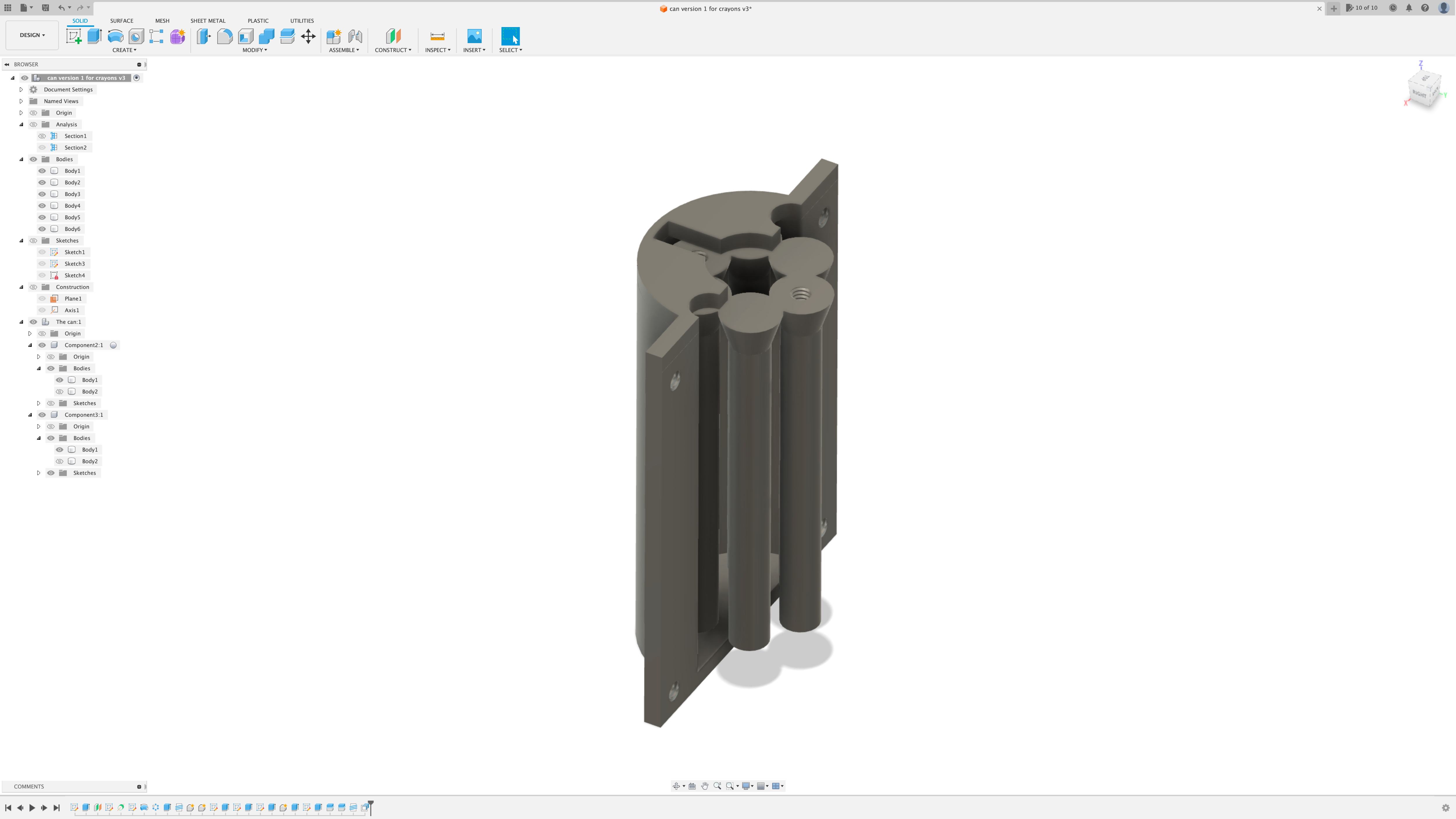This screenshot has width=1456, height=819.
Task: Switch to the SHEET METAL tab
Action: pos(207,20)
